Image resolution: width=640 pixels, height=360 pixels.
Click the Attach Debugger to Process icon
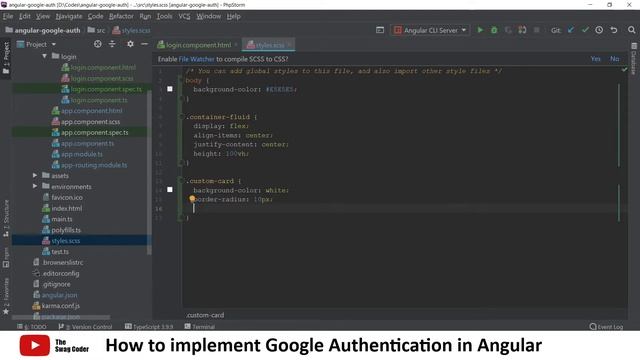click(x=522, y=30)
